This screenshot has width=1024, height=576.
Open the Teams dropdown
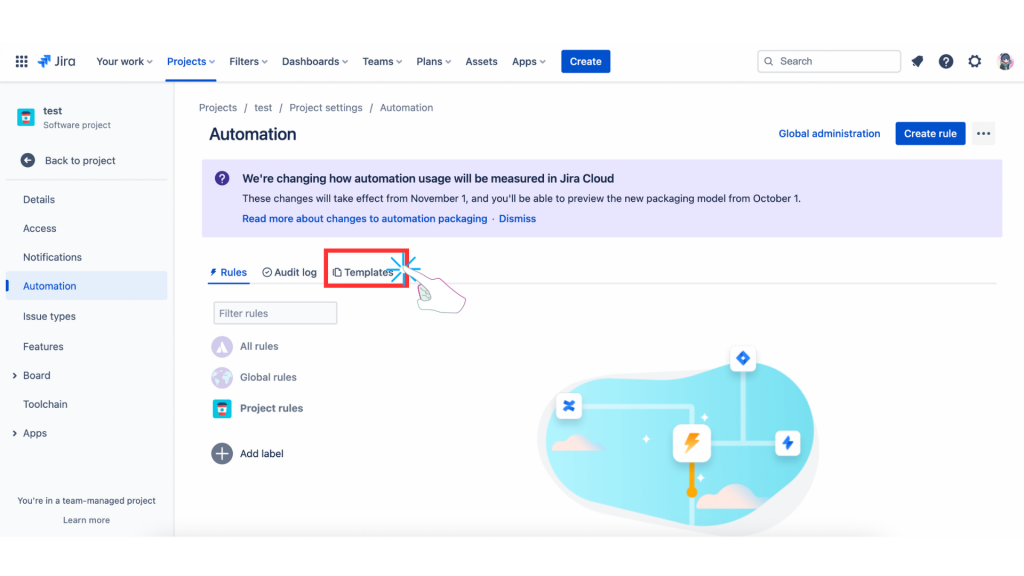click(x=382, y=61)
